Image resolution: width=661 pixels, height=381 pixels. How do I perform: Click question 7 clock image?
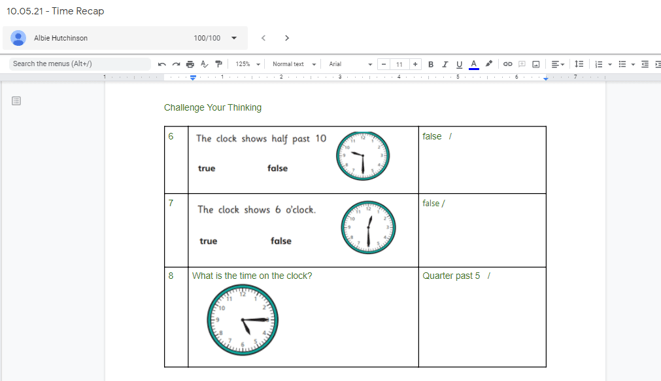[x=368, y=227]
